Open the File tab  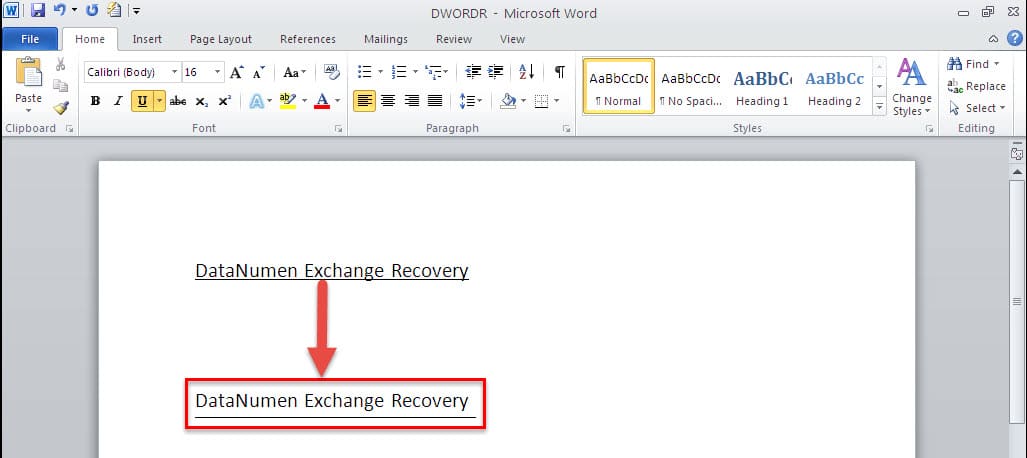click(x=30, y=39)
